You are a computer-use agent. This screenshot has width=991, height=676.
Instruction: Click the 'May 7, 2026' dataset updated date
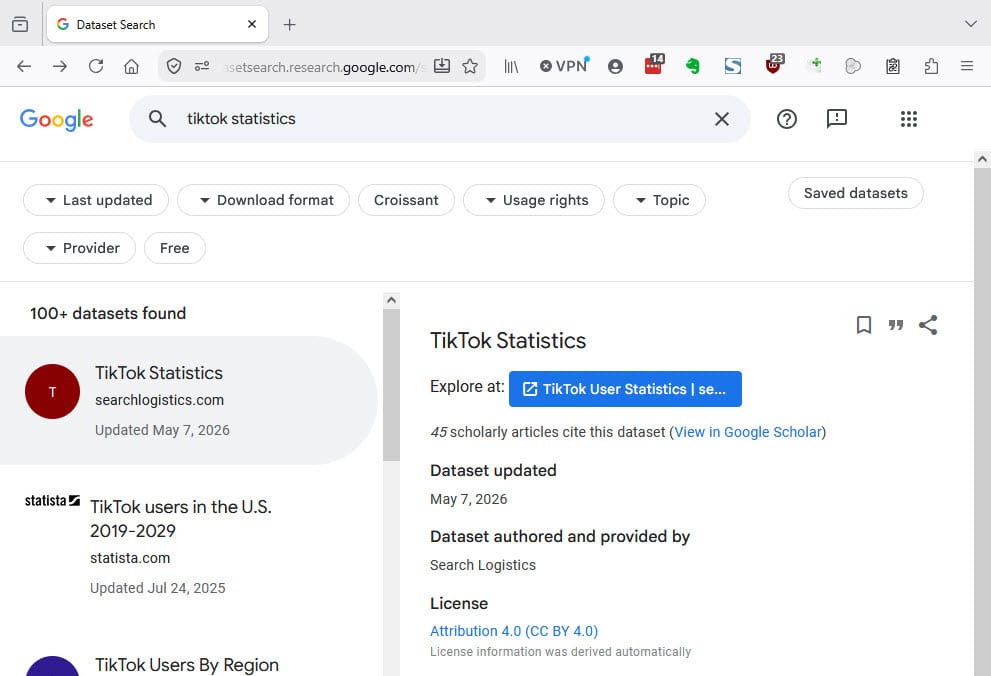point(469,499)
